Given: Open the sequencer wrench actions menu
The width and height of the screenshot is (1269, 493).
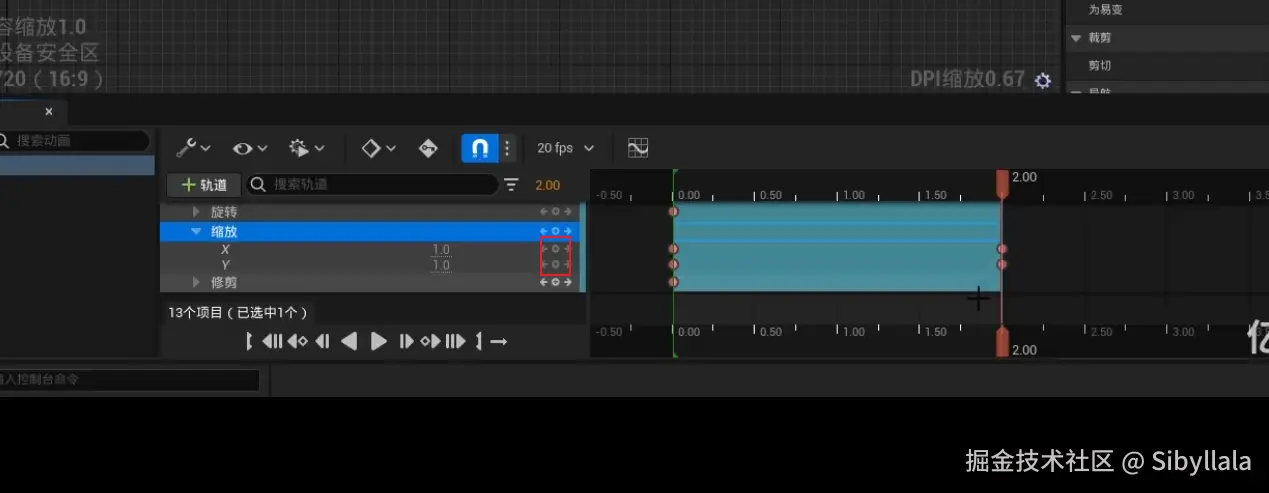Looking at the screenshot, I should pyautogui.click(x=193, y=148).
